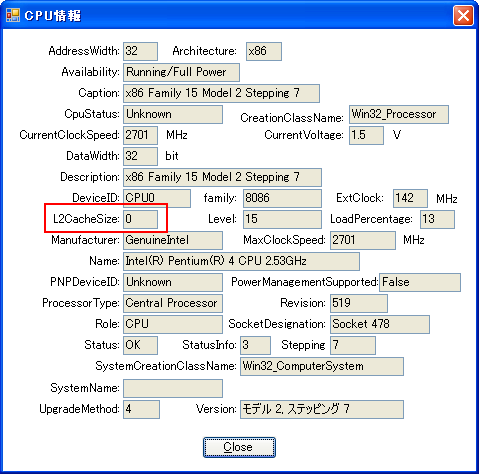Click the MHz unit after CurrentClockSpeed
Screen dimensions: 479x474
click(x=177, y=135)
